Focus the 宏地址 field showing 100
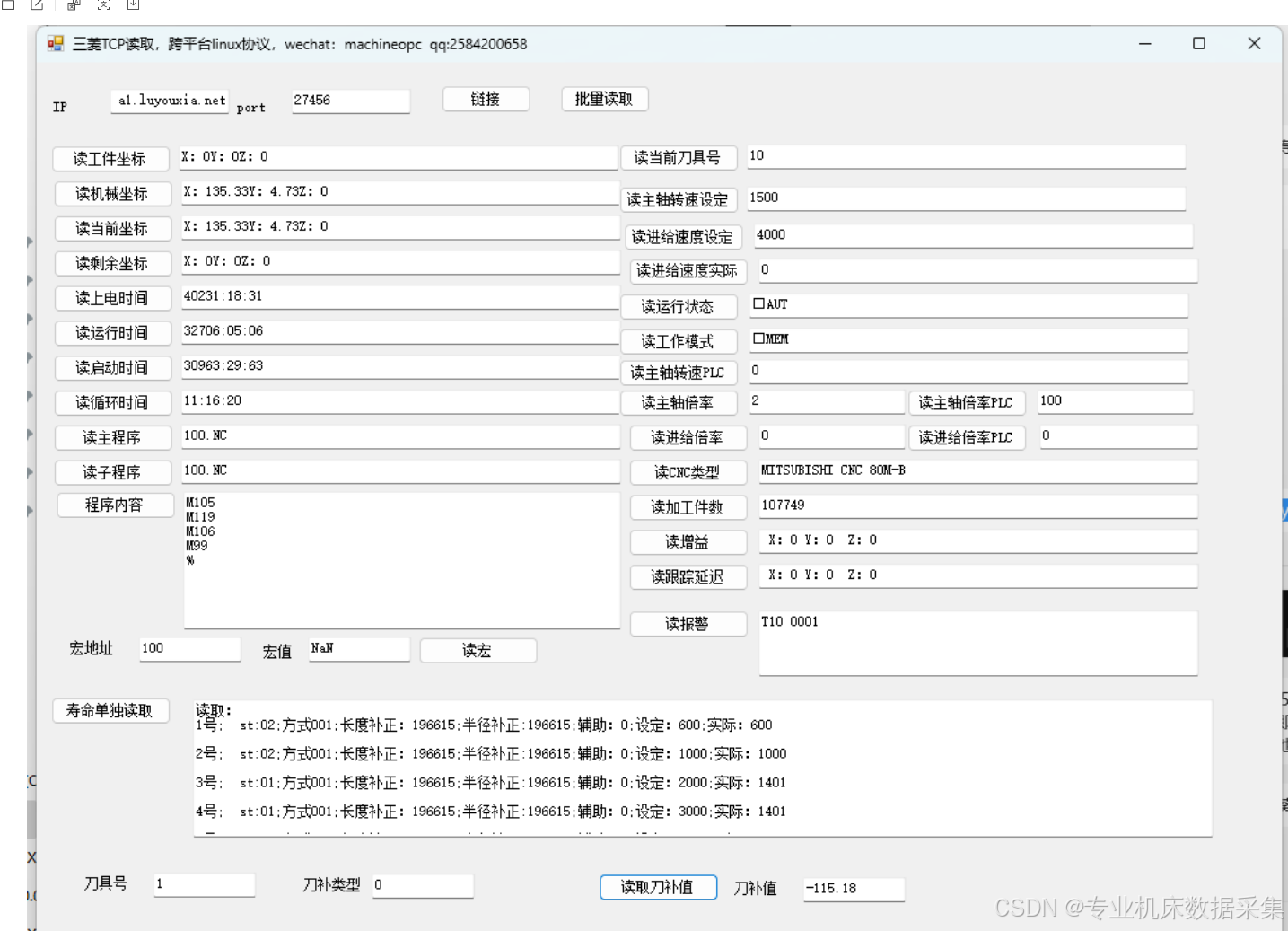The image size is (1288, 931). [190, 648]
